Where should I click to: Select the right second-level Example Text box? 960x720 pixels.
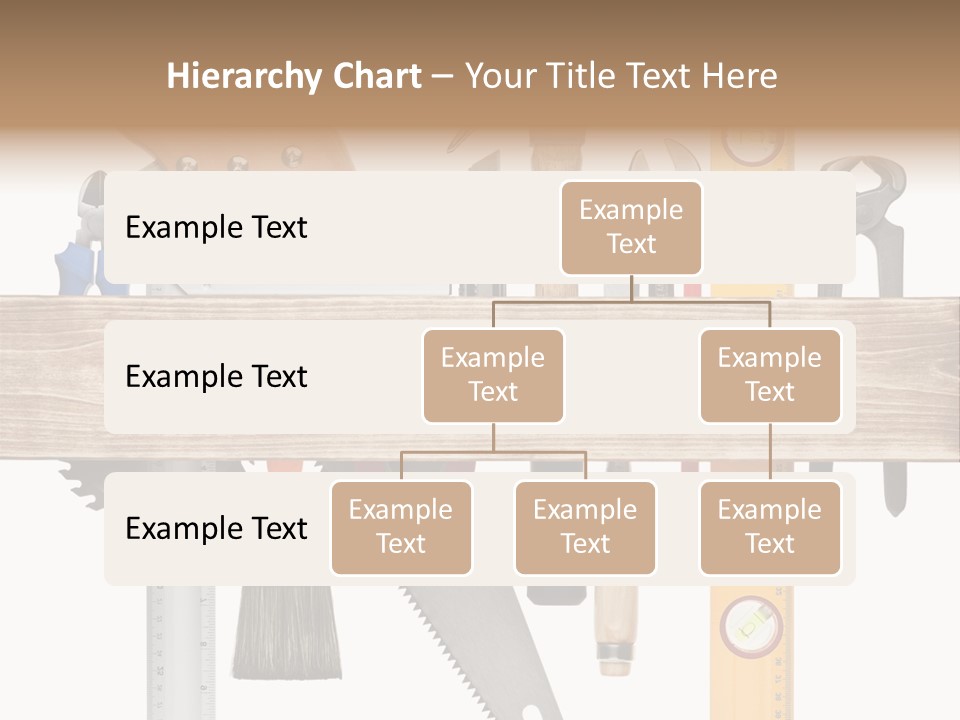(x=770, y=375)
